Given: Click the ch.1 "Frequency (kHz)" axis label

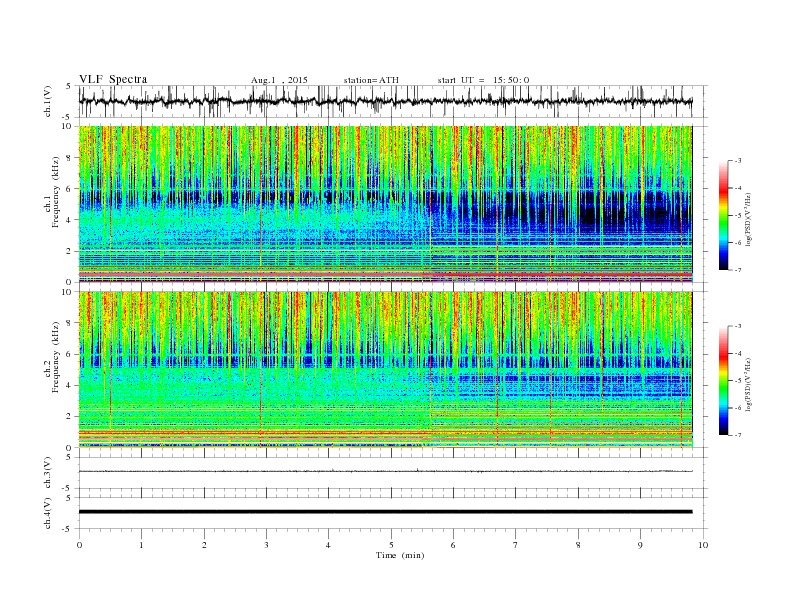Looking at the screenshot, I should pos(56,192).
